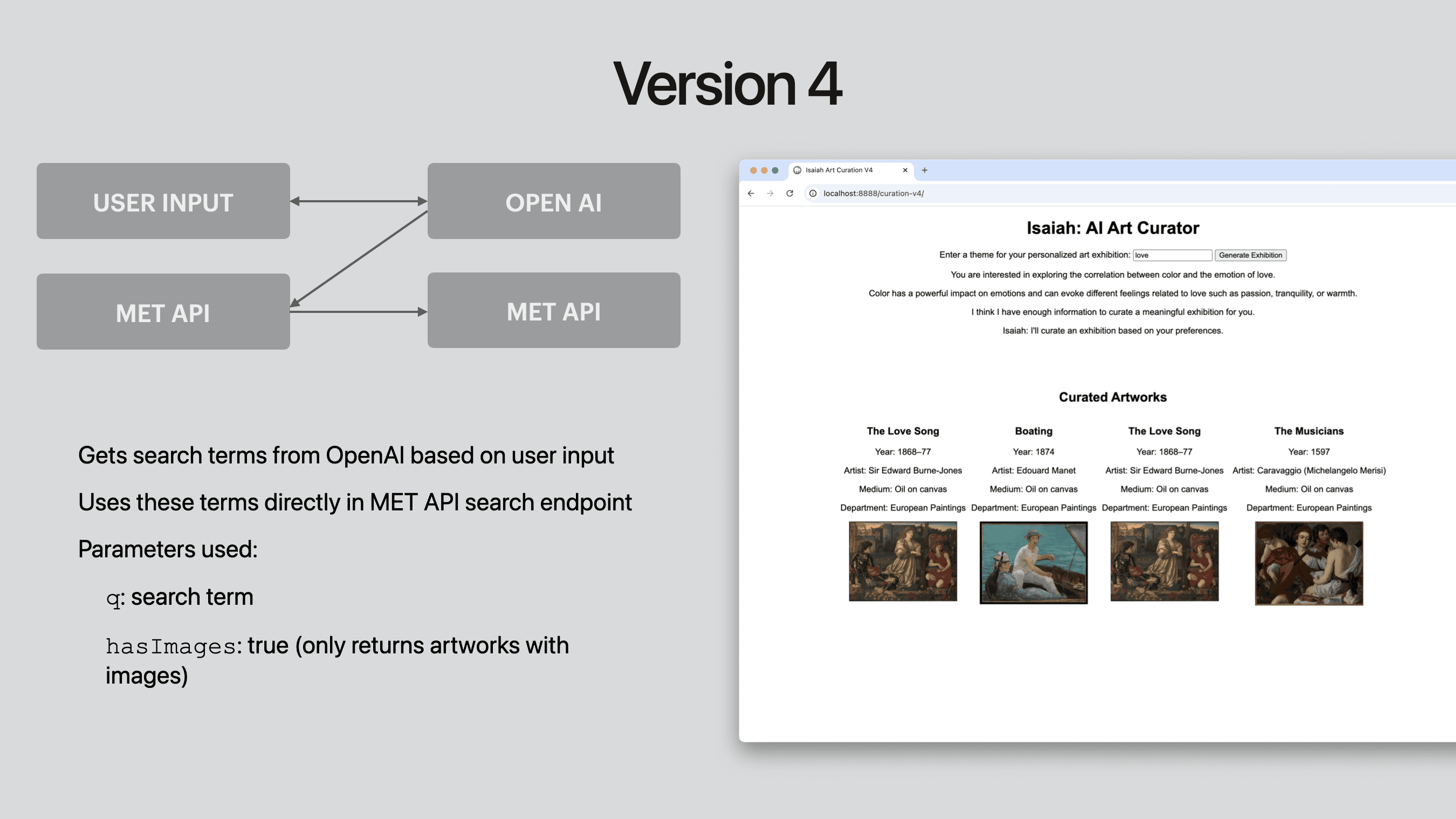Close the Isaiah Art Curation V4 tab

905,170
